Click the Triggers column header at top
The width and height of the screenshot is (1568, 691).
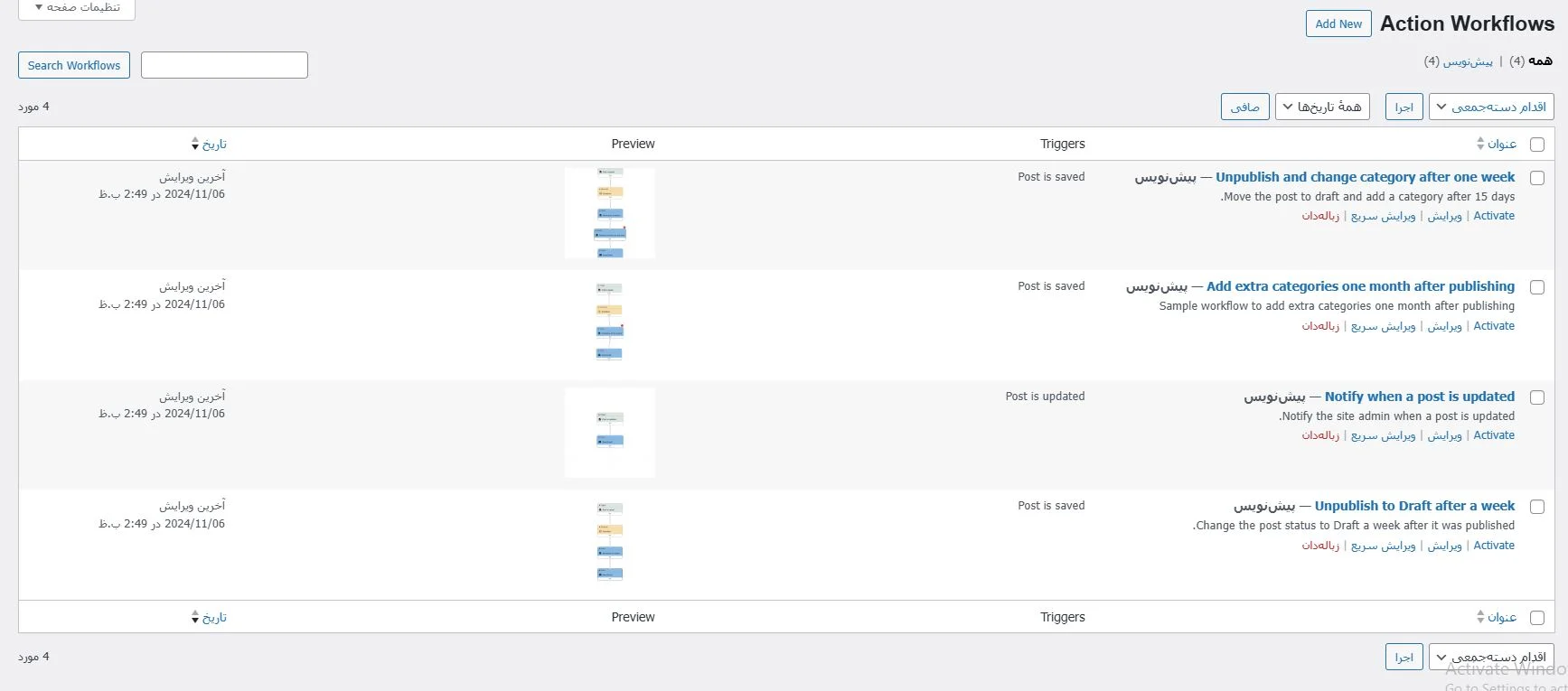1062,144
